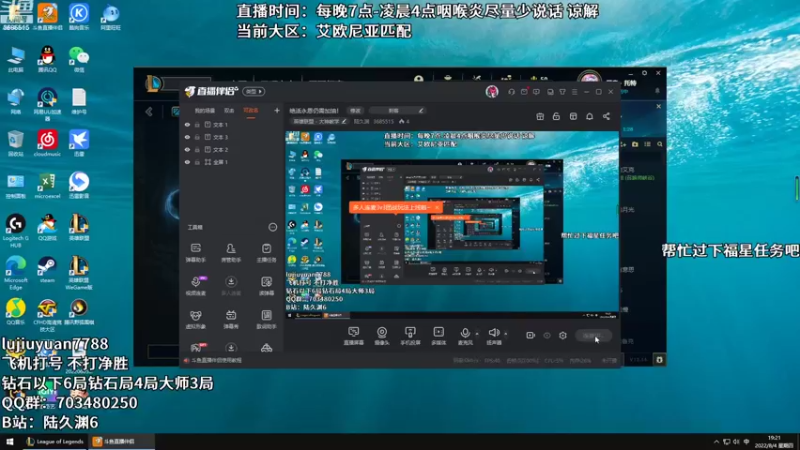Click the taskbar clock
The height and width of the screenshot is (450, 800).
point(774,442)
